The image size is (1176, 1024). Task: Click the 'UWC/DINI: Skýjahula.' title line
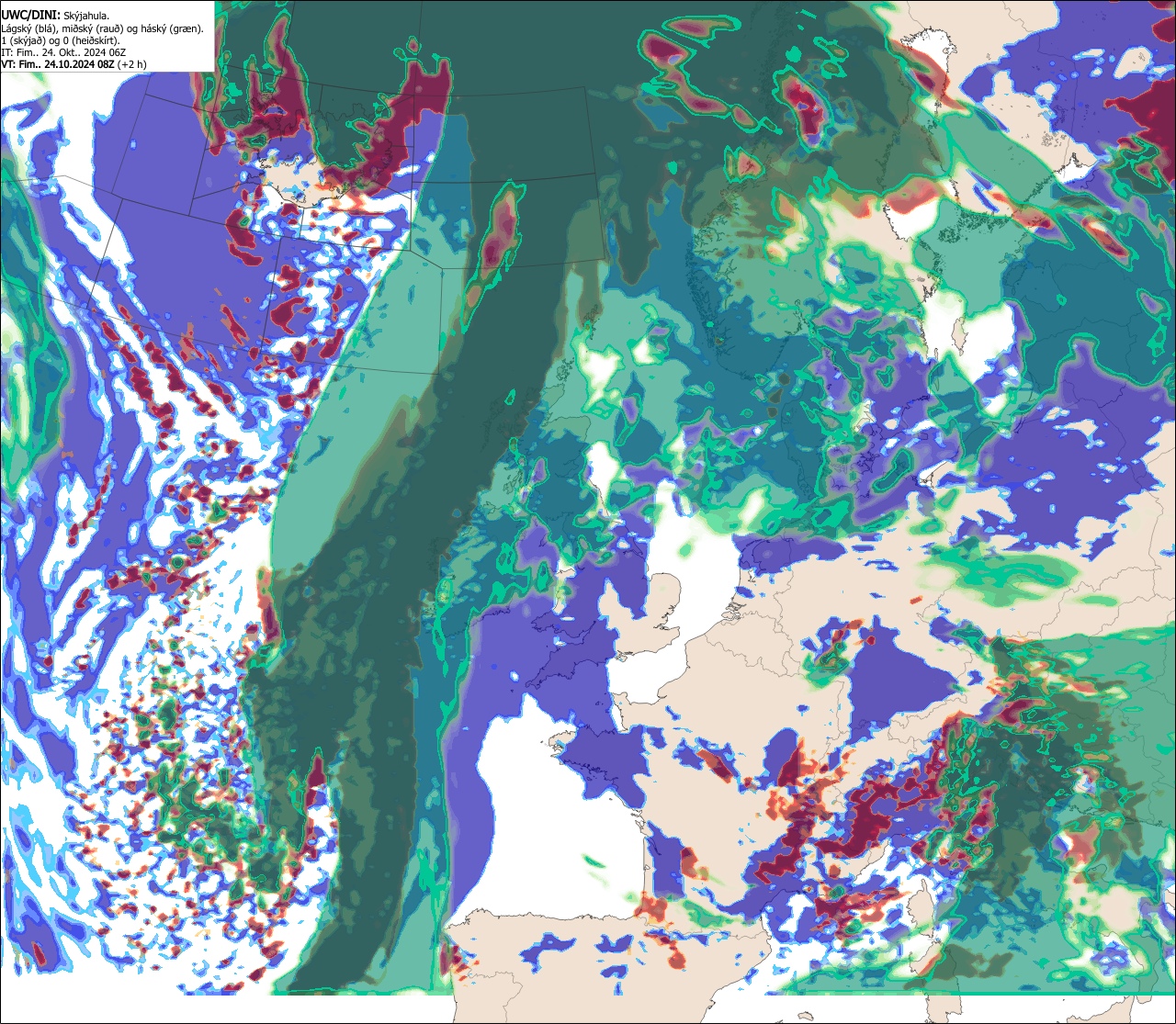55,16
